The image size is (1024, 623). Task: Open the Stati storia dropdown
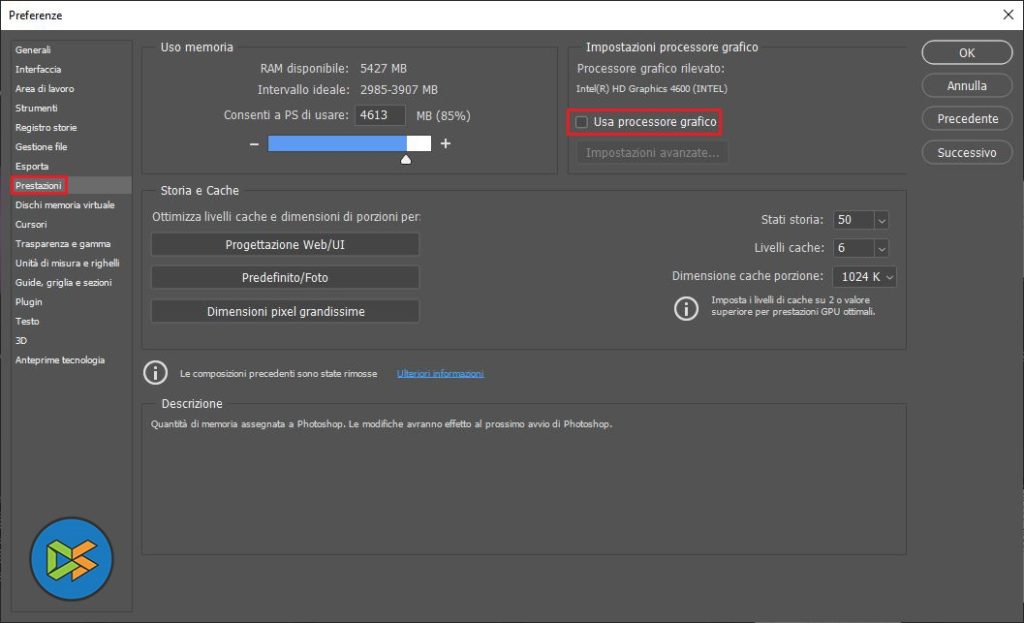point(863,220)
